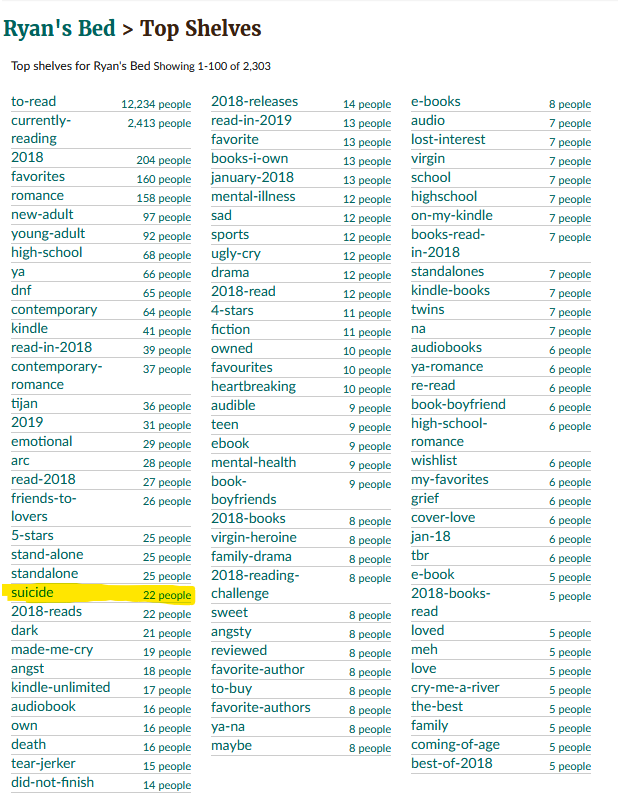Open the romance shelf
618x797 pixels.
38,196
